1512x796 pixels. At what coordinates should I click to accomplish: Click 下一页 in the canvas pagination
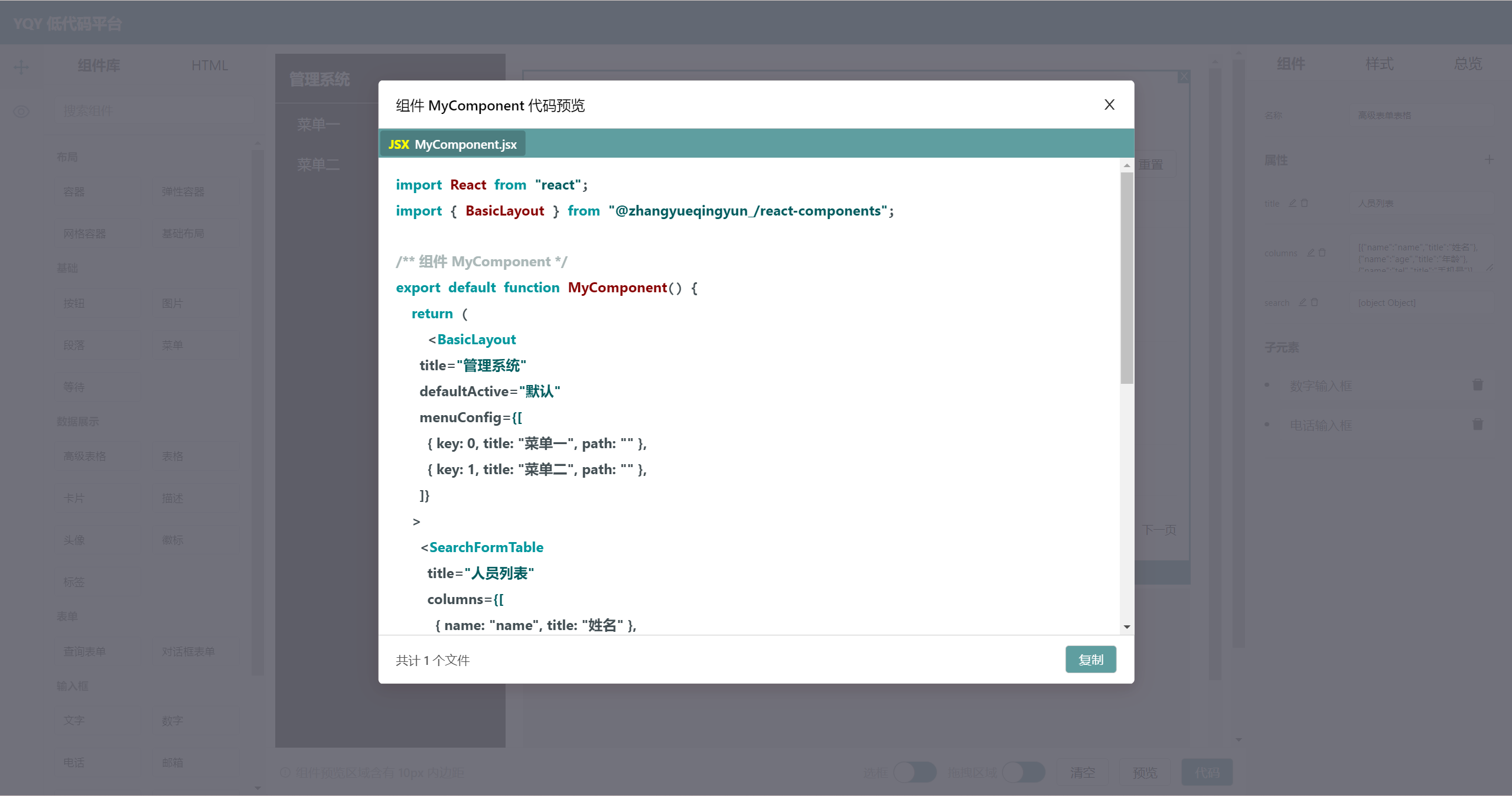1158,530
